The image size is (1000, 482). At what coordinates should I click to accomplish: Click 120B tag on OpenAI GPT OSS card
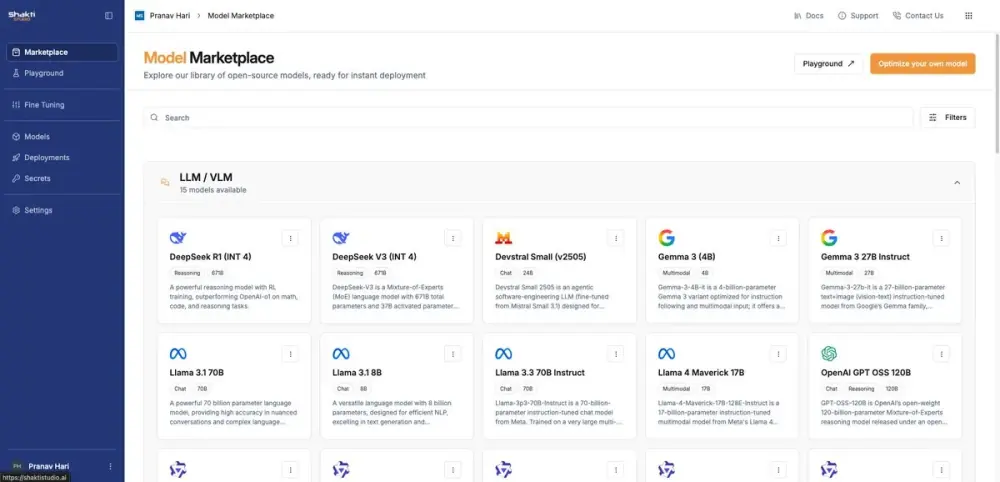point(892,388)
